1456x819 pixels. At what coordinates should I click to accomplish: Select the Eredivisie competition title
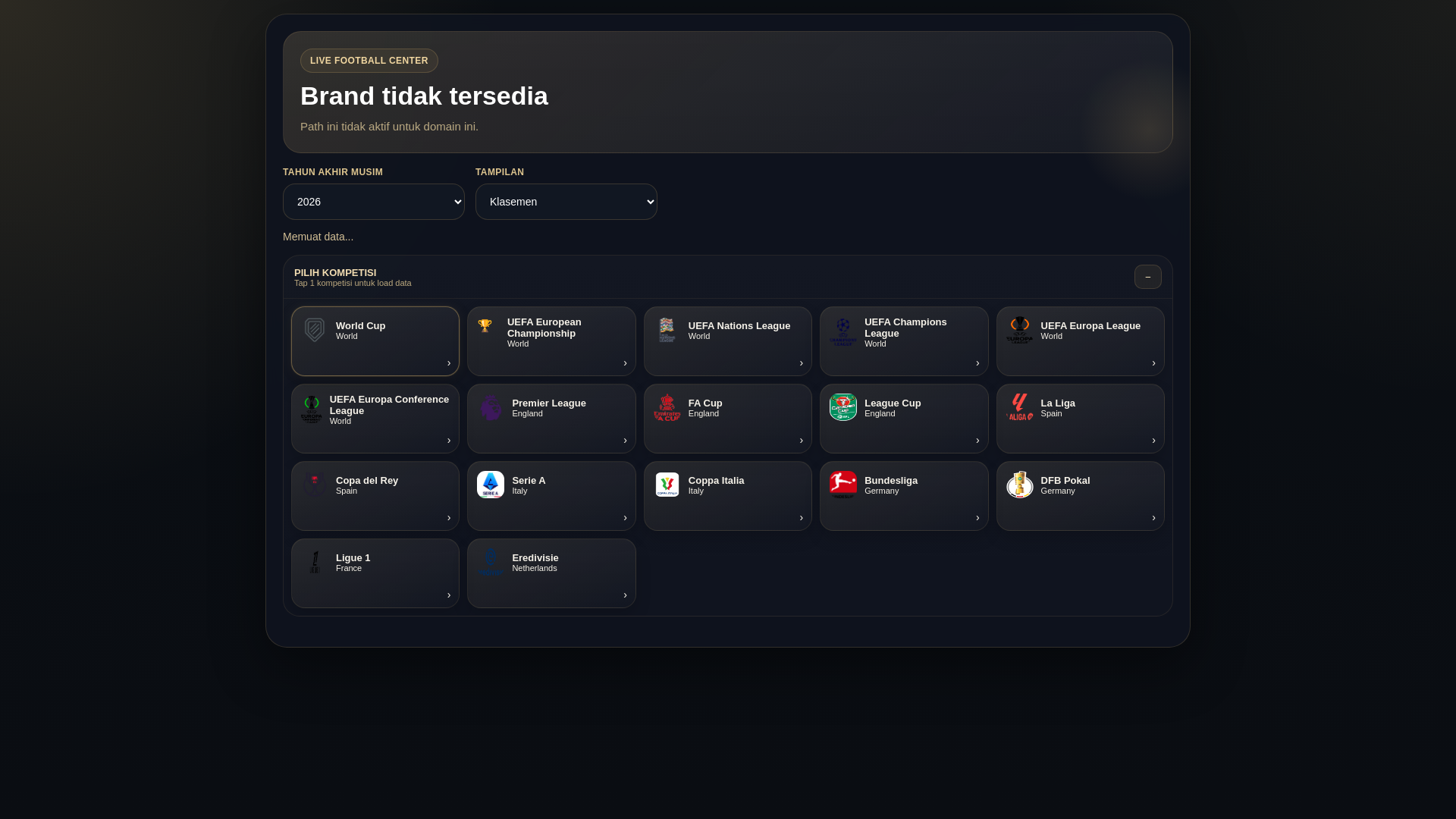(535, 557)
